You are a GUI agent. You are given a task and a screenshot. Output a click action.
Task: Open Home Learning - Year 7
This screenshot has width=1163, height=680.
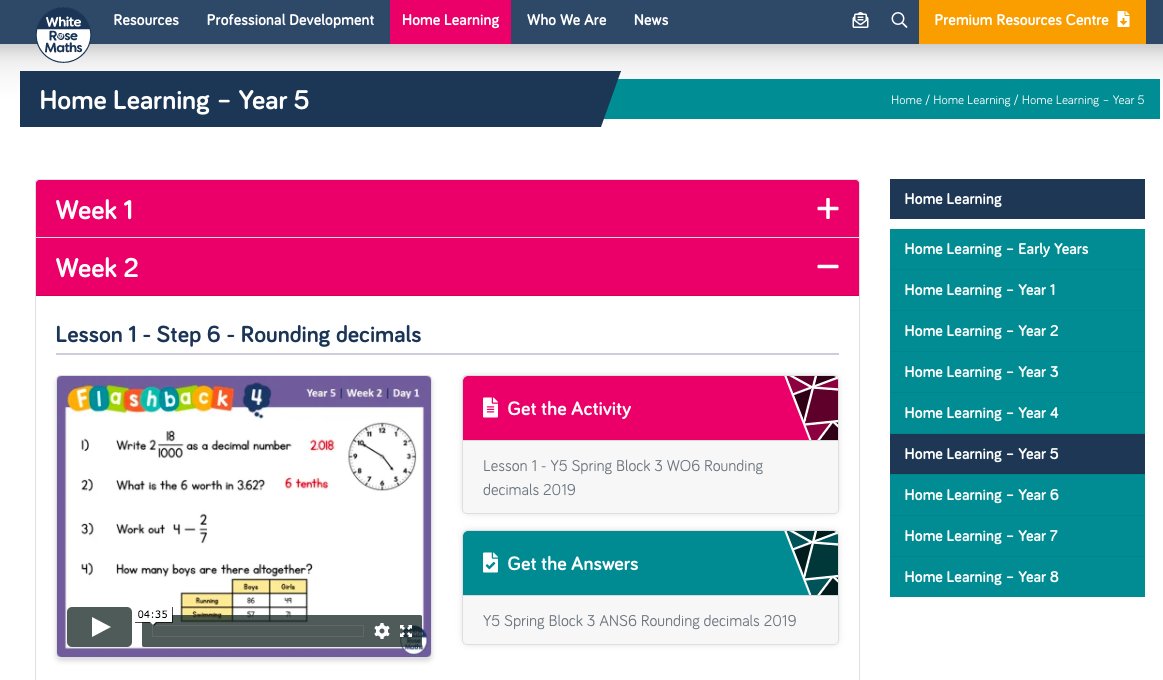[x=1017, y=535]
